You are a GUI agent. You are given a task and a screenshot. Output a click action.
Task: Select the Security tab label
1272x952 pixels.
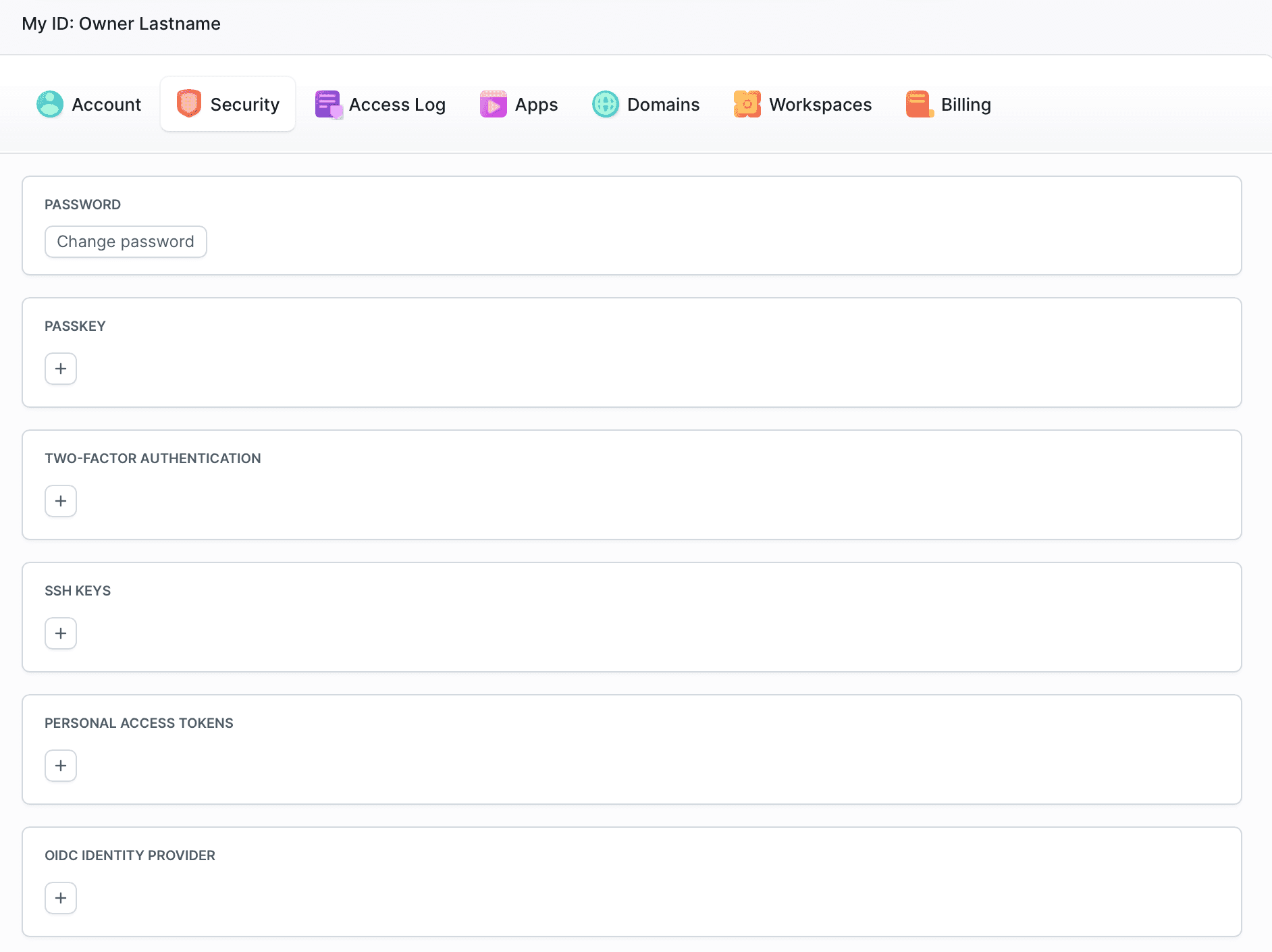244,105
